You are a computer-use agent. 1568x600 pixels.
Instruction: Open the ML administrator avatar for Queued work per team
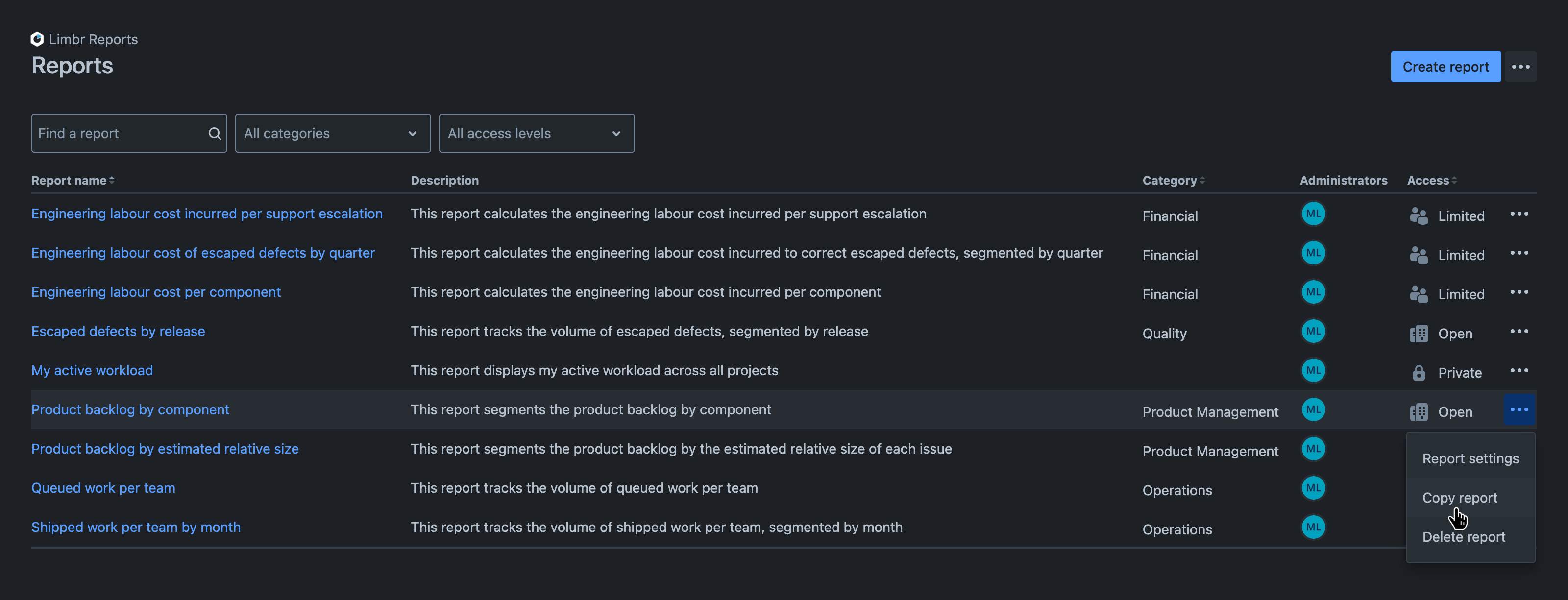pos(1313,488)
